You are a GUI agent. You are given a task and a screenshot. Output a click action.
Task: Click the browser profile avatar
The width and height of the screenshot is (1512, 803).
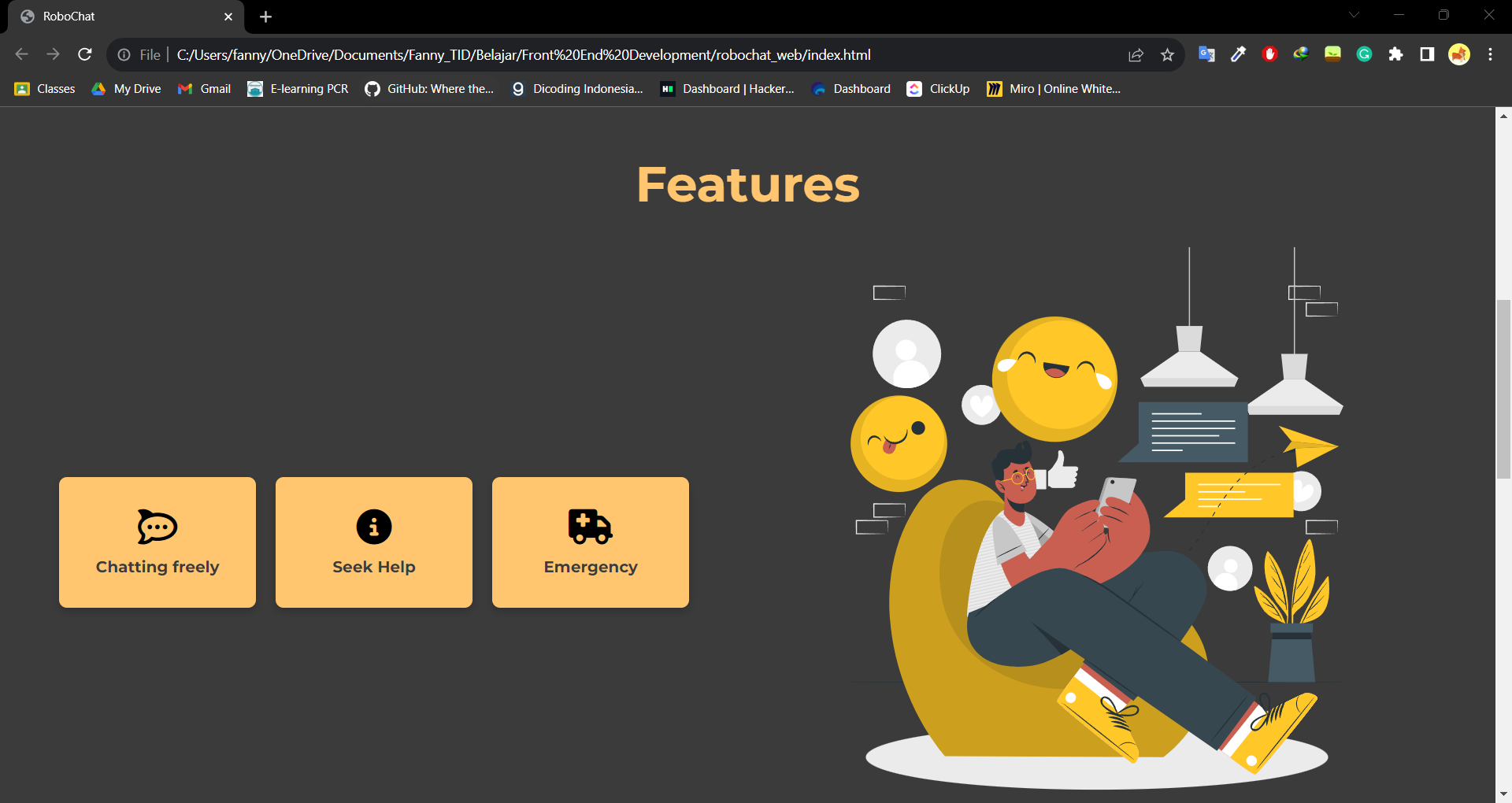(1459, 54)
